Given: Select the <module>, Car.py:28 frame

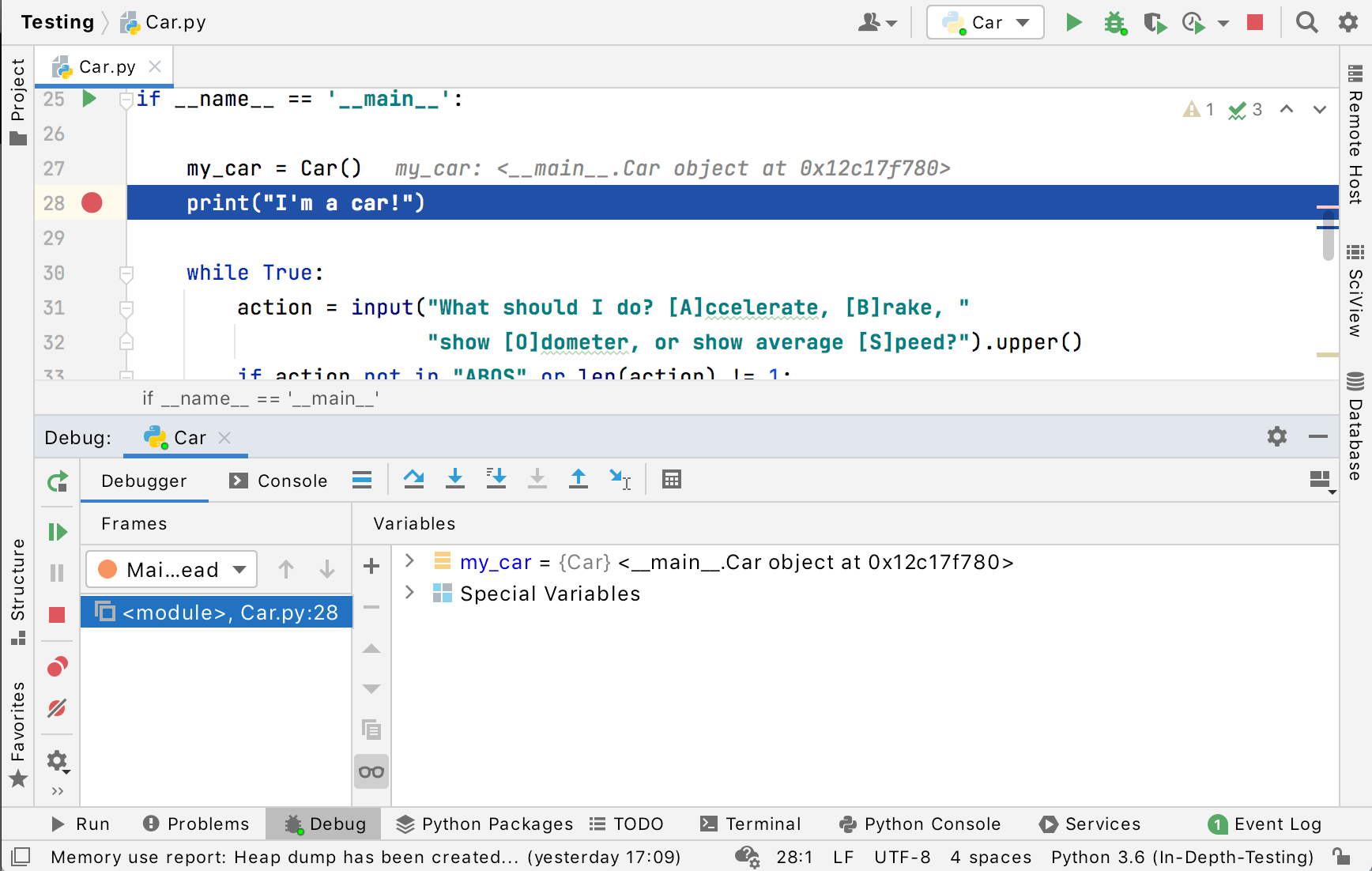Looking at the screenshot, I should (216, 612).
